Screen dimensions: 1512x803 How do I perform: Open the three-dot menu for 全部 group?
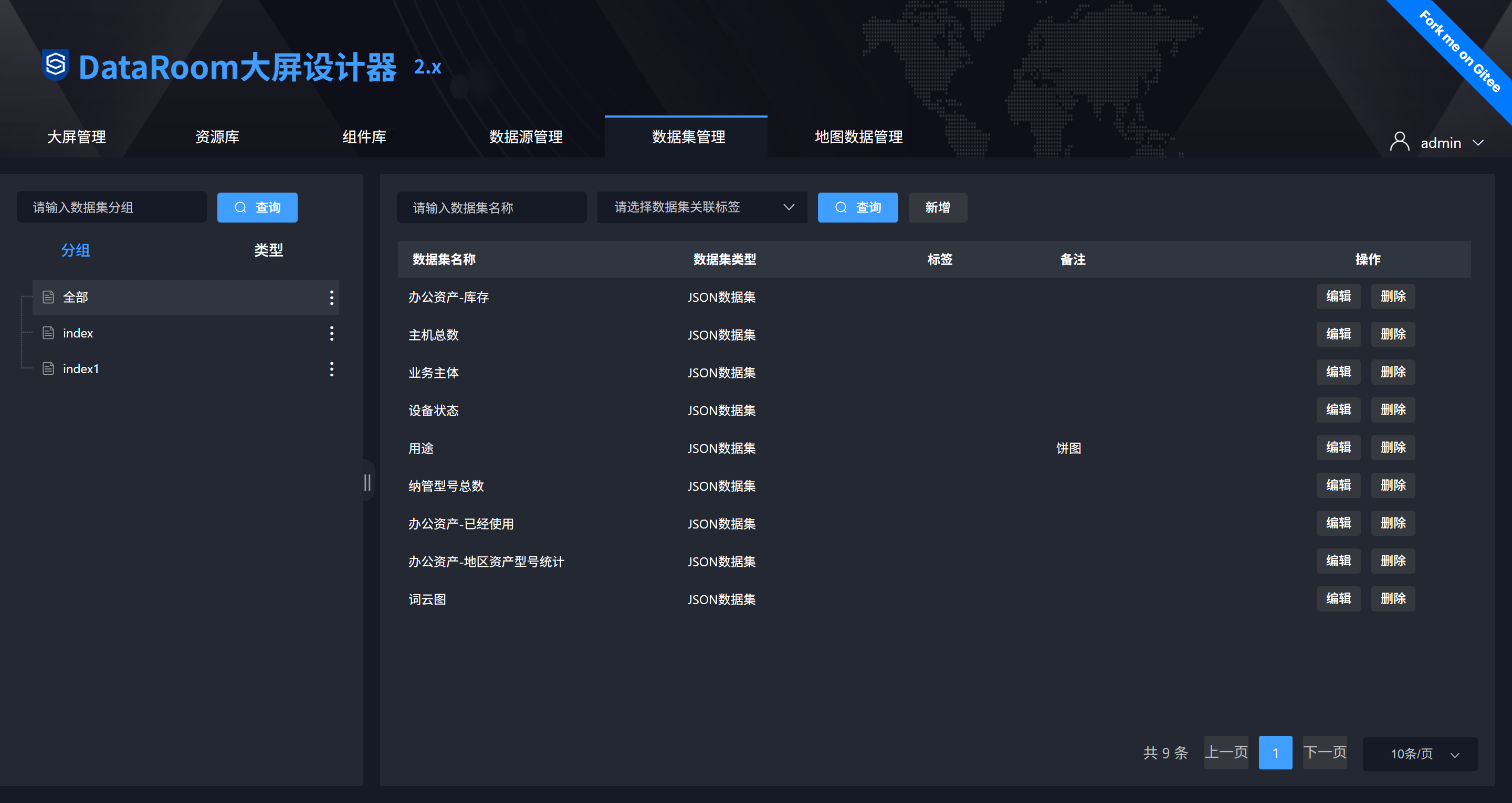click(x=332, y=298)
